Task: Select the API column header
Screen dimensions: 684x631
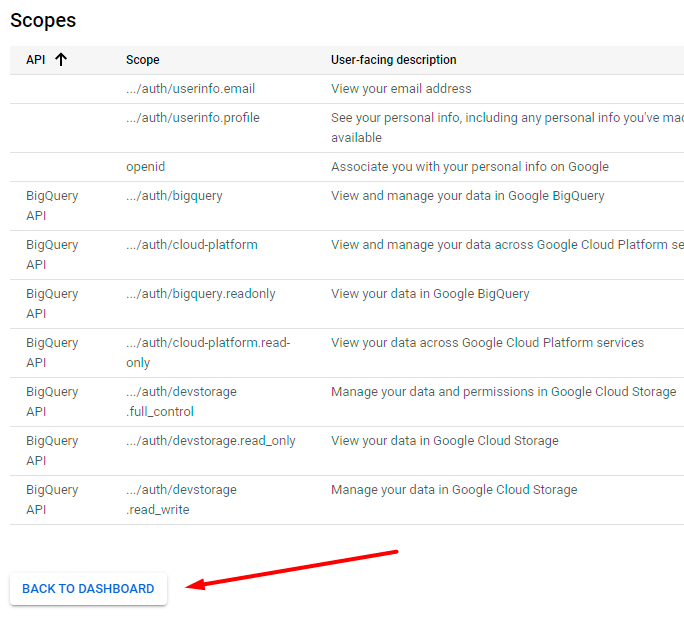Action: [36, 60]
